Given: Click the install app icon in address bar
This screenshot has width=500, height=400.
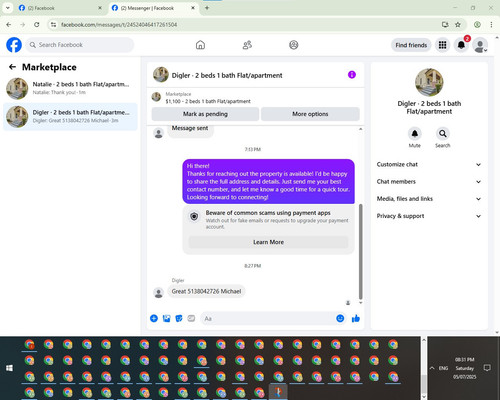Looking at the screenshot, I should point(445,24).
